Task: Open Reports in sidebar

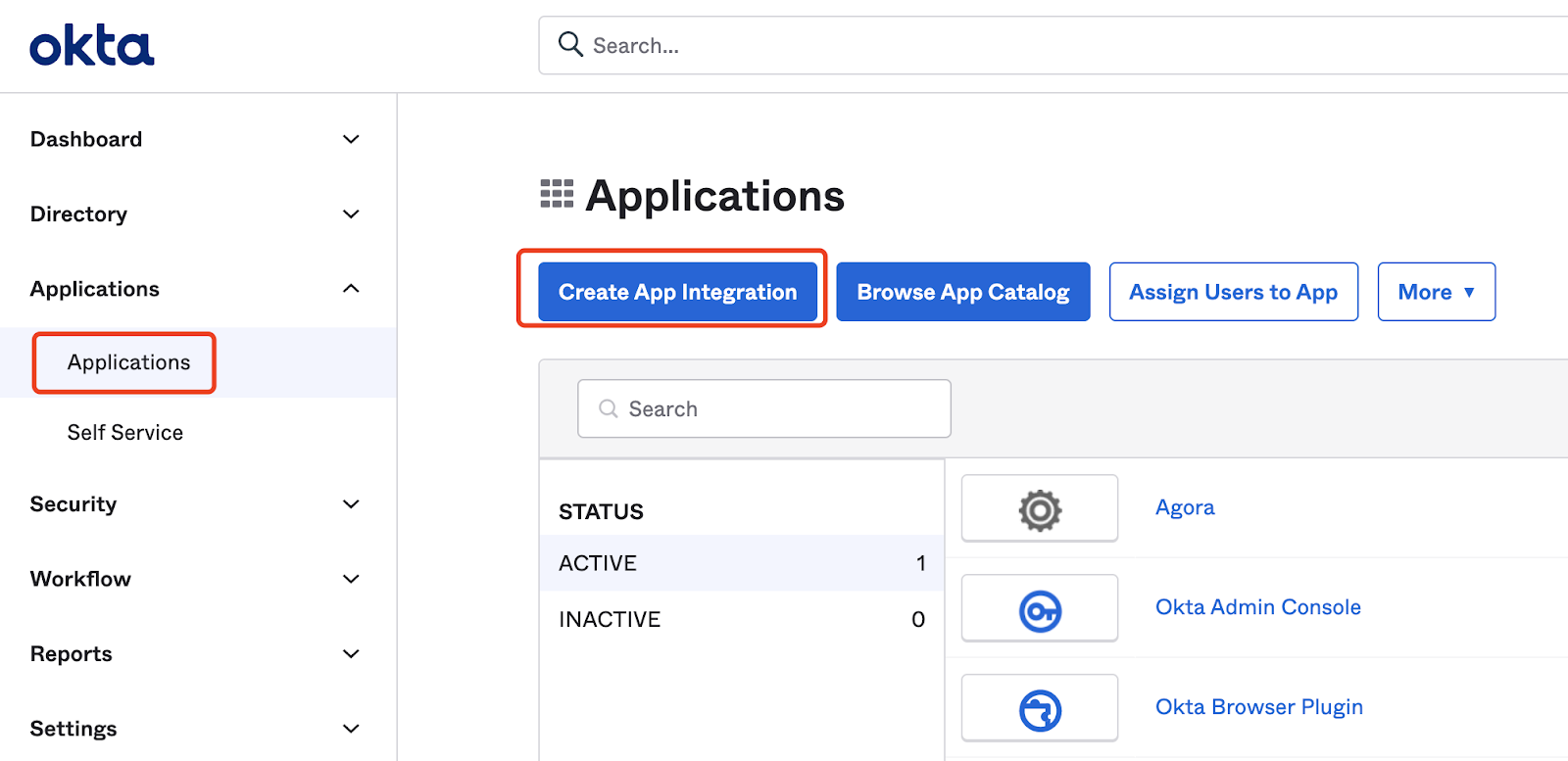Action: (72, 653)
